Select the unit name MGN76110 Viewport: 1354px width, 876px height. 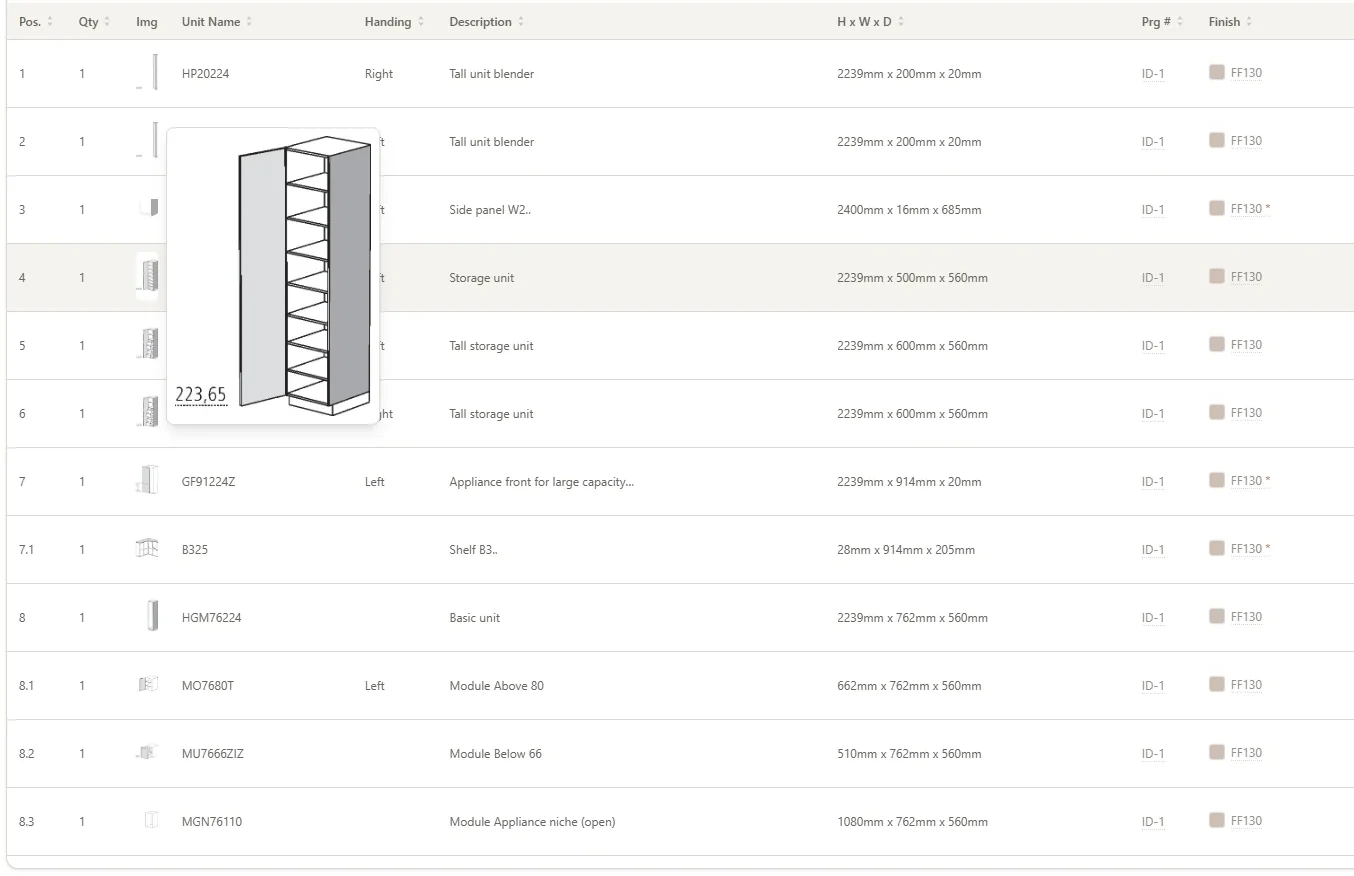pyautogui.click(x=212, y=822)
